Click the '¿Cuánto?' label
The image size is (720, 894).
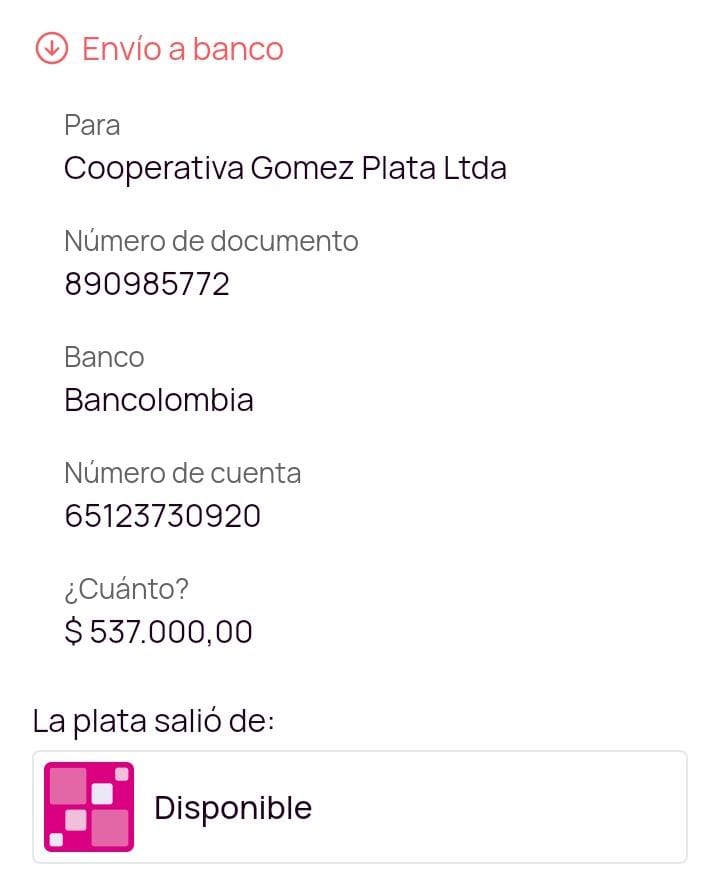click(x=126, y=589)
